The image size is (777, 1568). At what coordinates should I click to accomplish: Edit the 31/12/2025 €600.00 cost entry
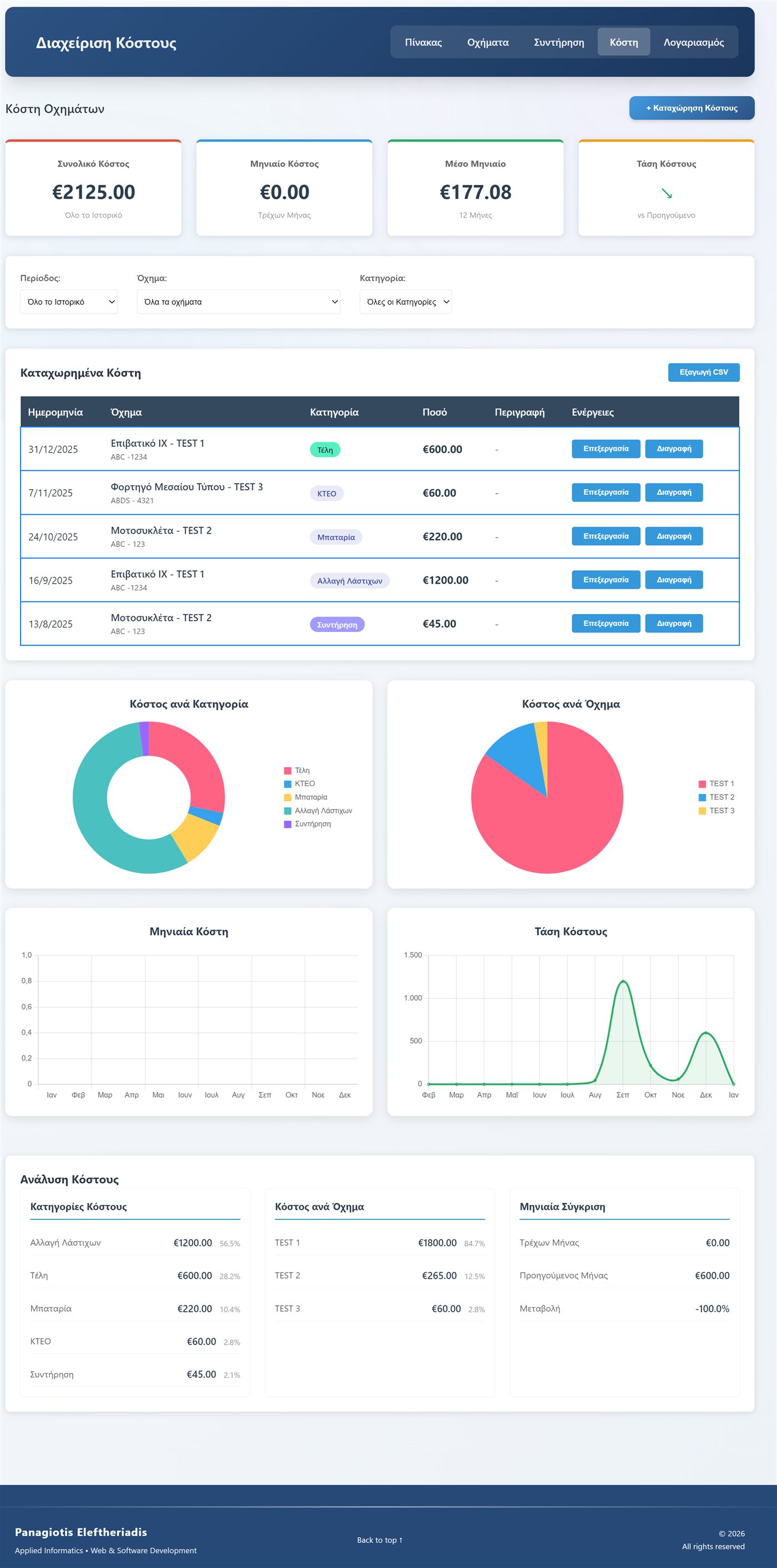(606, 449)
